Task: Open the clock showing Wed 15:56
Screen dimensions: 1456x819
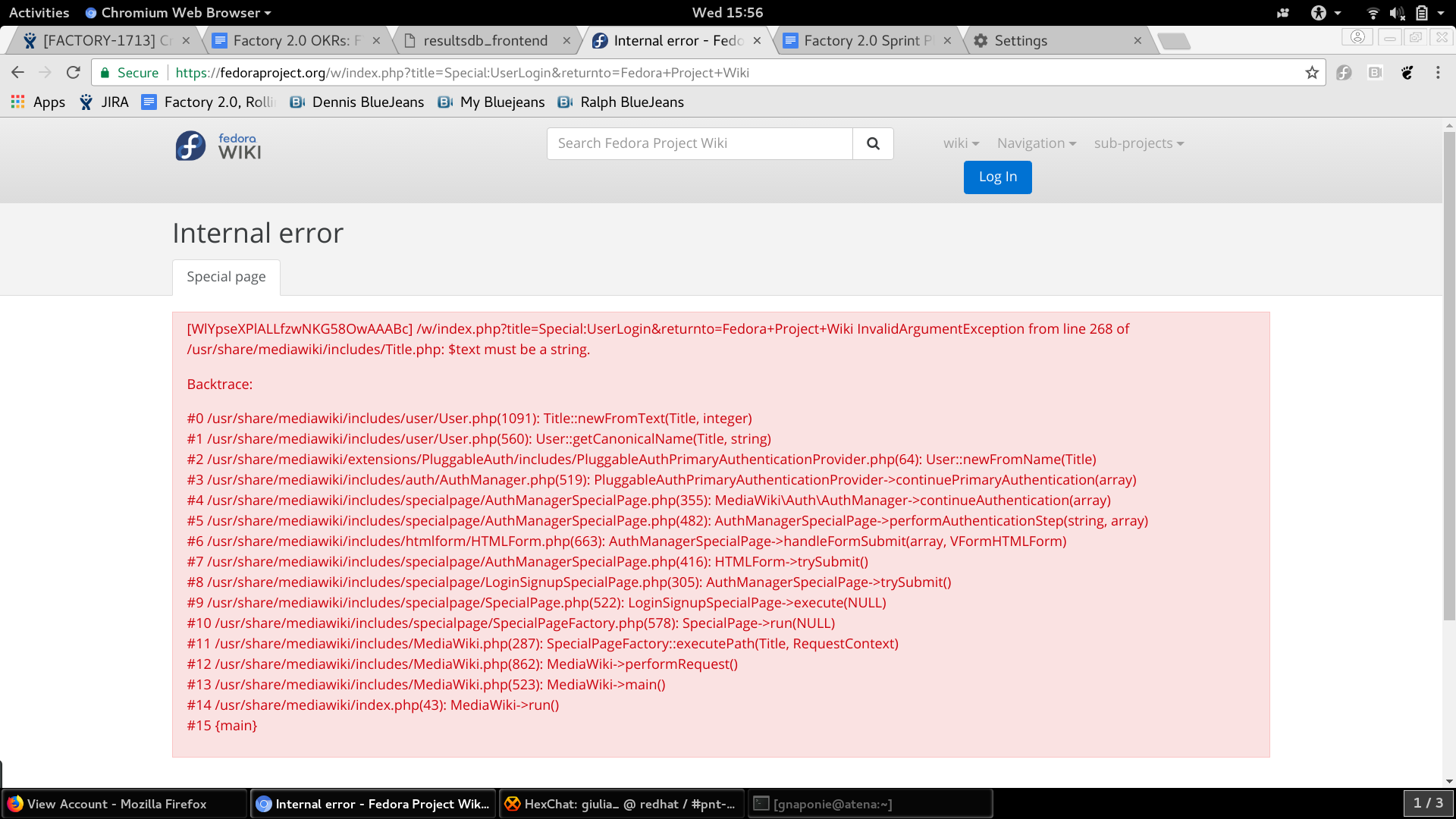Action: [x=727, y=13]
